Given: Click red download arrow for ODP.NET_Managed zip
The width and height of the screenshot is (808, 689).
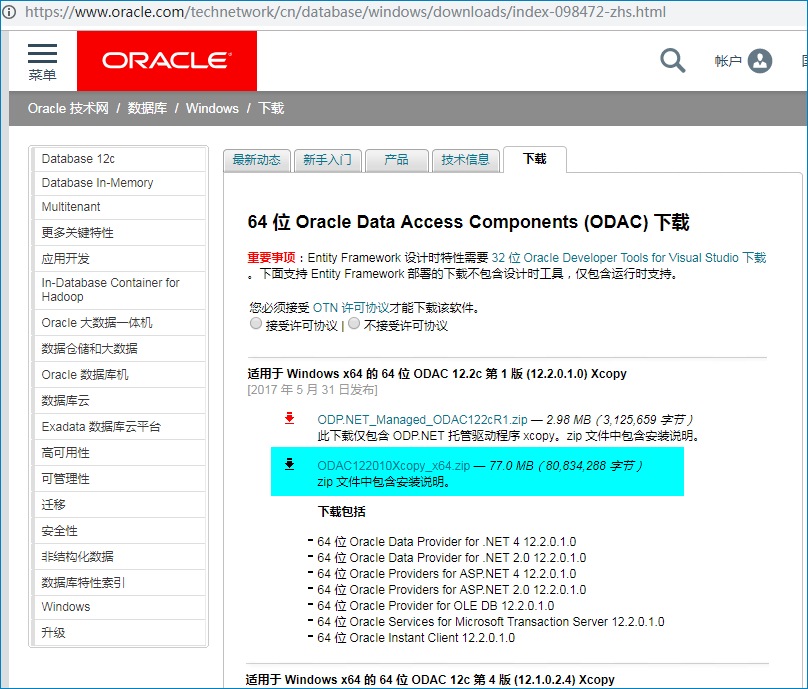Looking at the screenshot, I should pyautogui.click(x=290, y=418).
